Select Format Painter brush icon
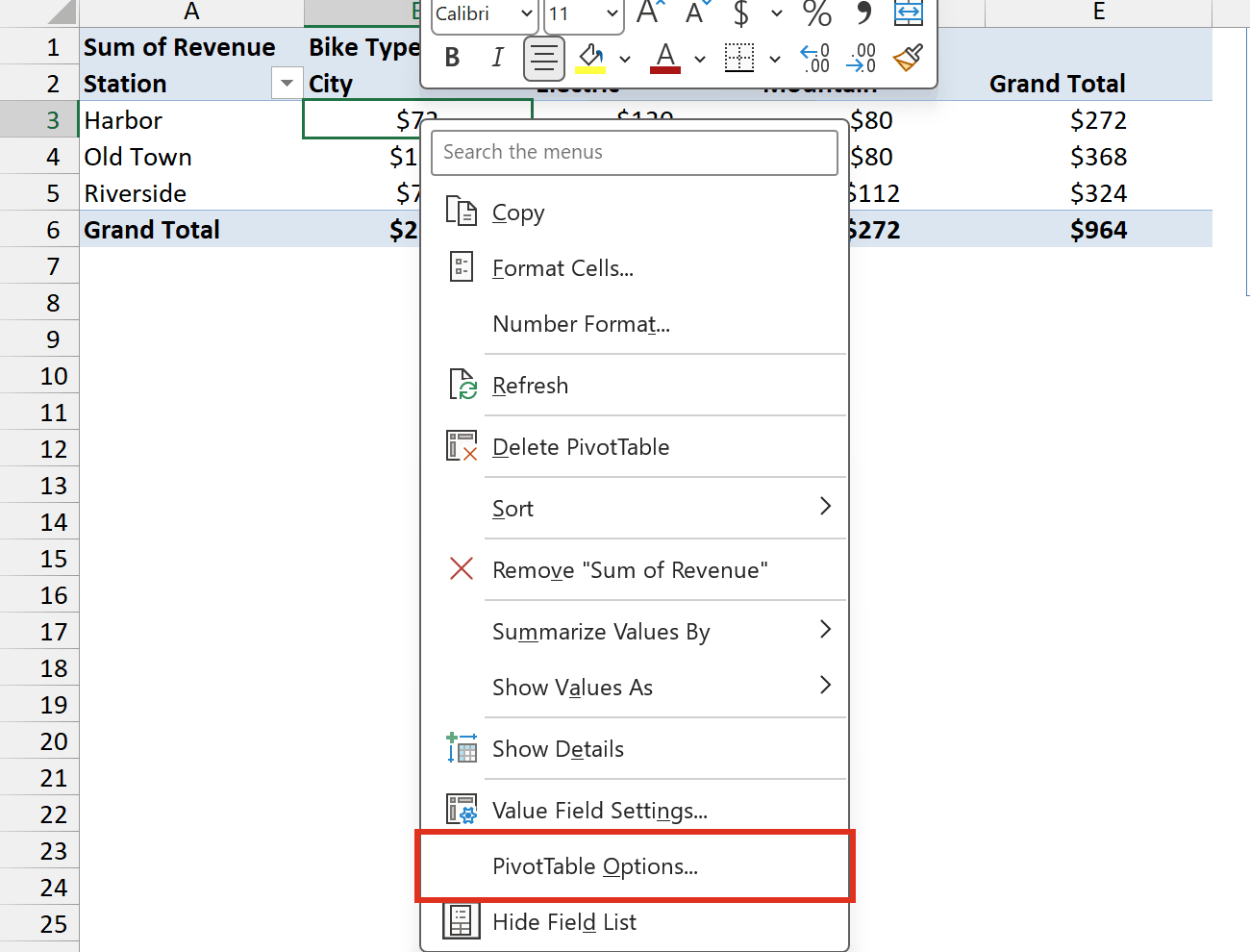This screenshot has width=1250, height=952. tap(908, 58)
